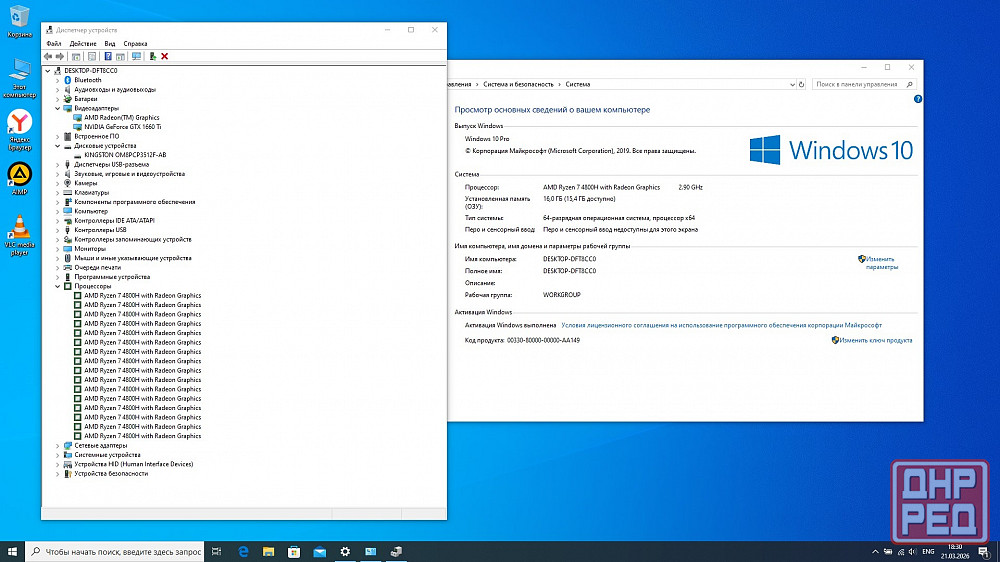The height and width of the screenshot is (562, 1000).
Task: Expand the Bluetooth device category
Action: tap(58, 80)
